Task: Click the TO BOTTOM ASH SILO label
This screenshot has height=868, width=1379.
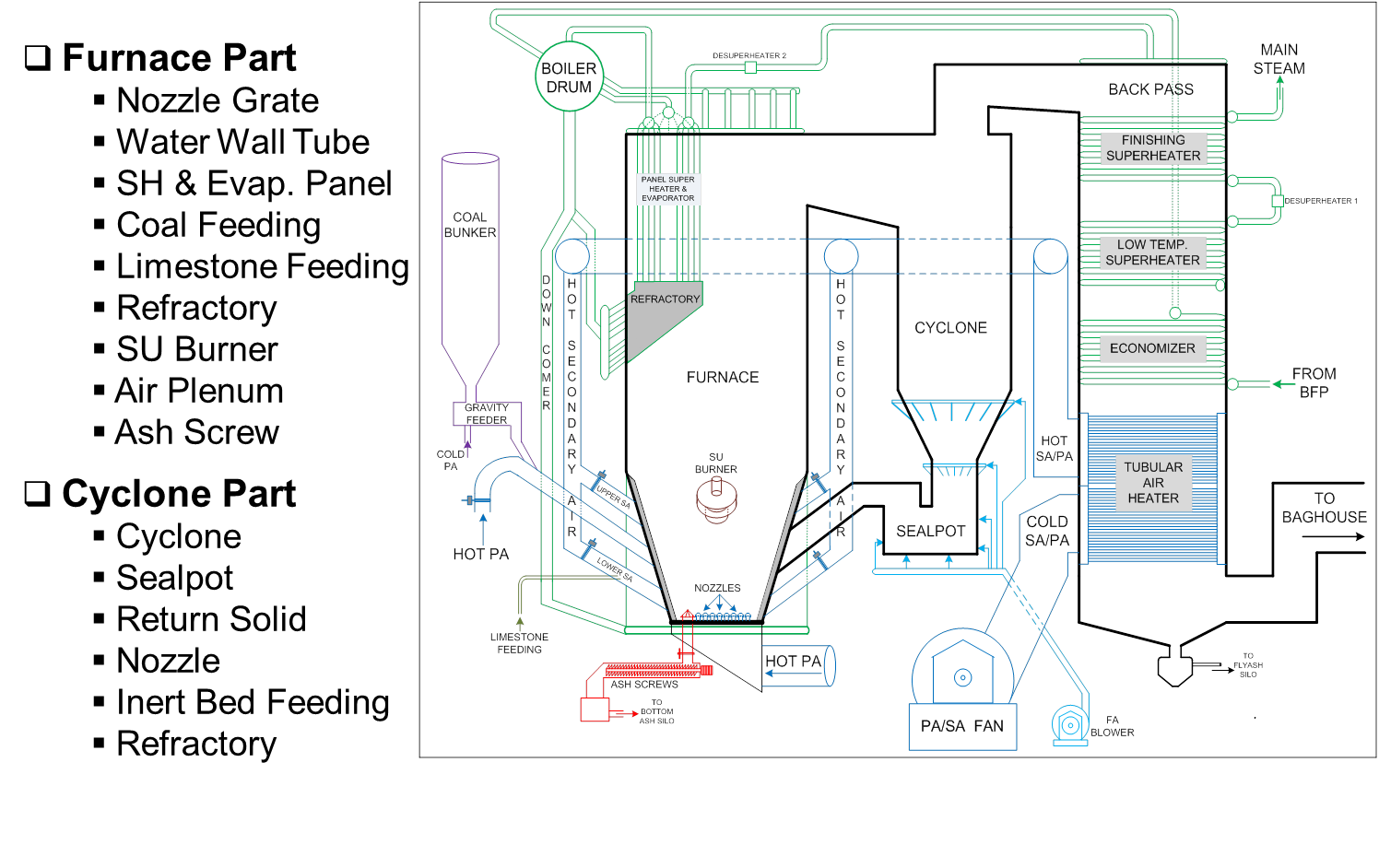Action: (x=657, y=711)
